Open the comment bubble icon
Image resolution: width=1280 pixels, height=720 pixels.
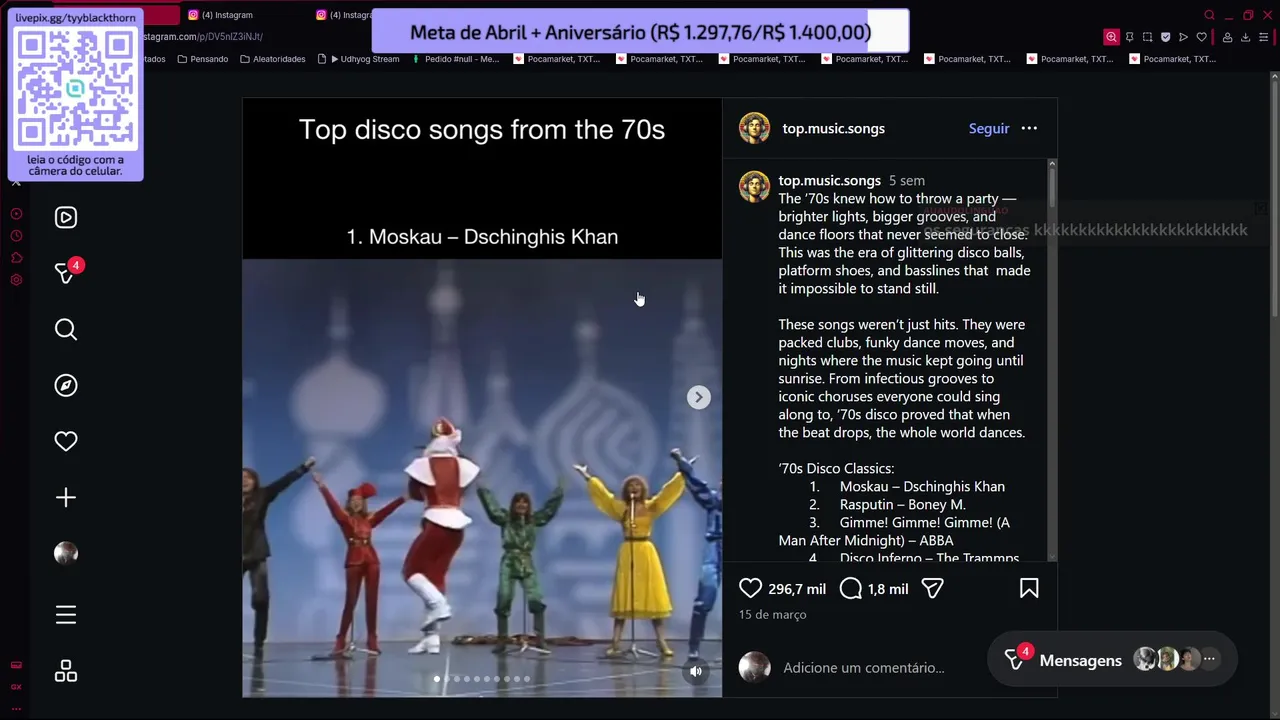point(851,589)
